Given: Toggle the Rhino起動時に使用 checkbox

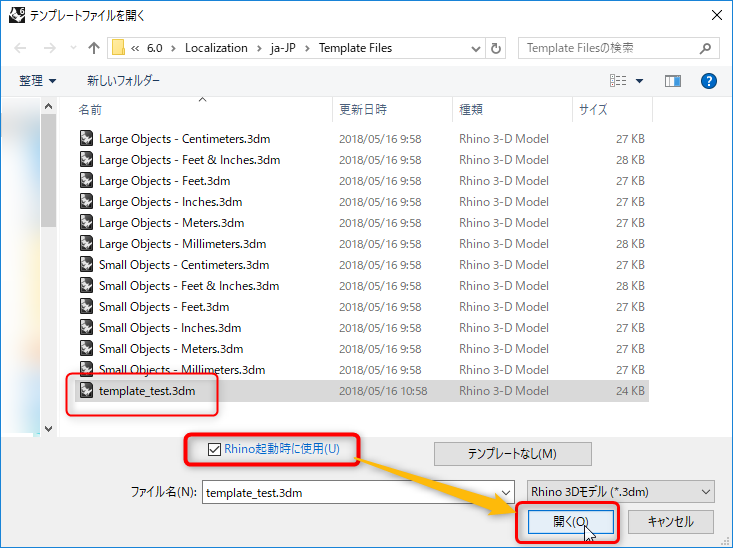Looking at the screenshot, I should (x=214, y=449).
